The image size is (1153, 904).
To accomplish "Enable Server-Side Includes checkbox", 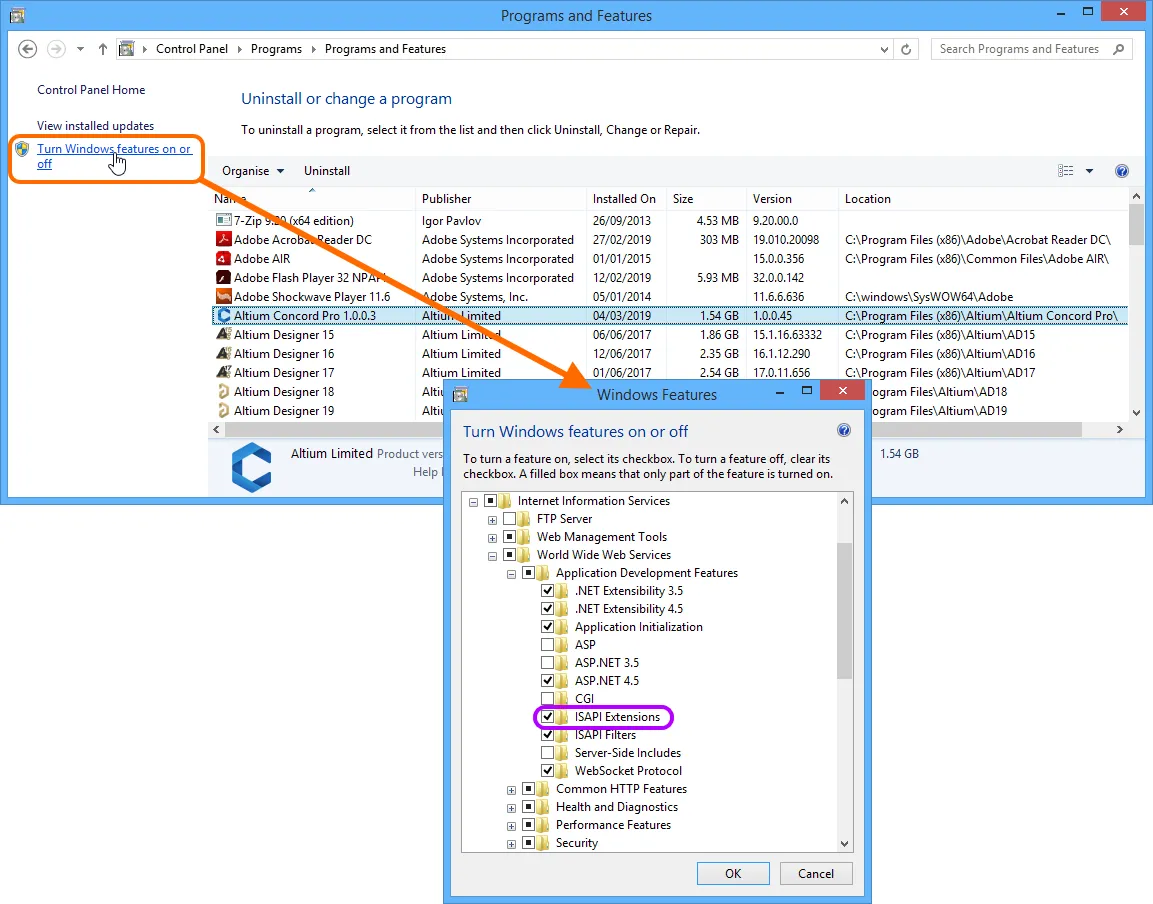I will click(x=547, y=752).
